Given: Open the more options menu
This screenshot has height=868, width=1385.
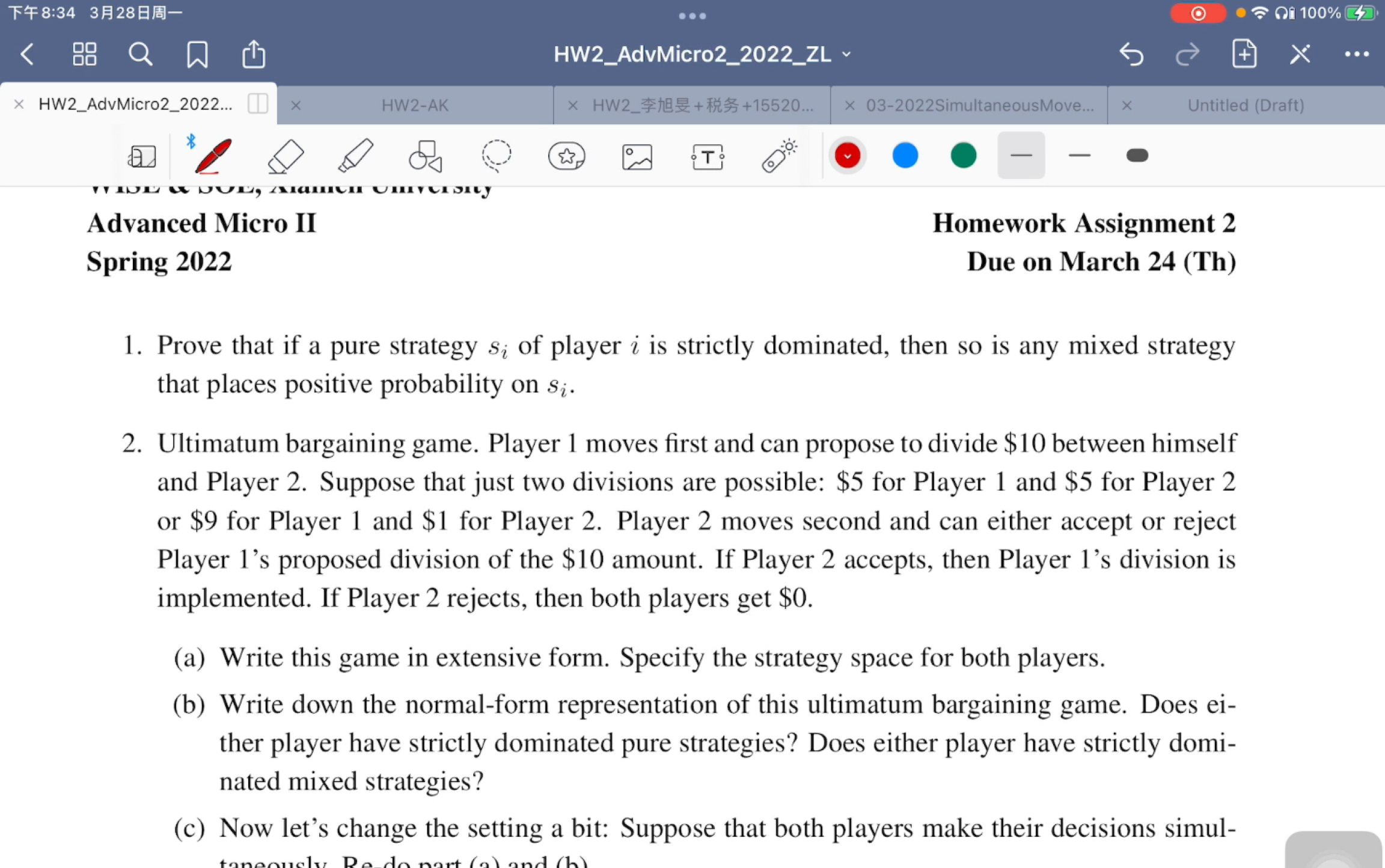Looking at the screenshot, I should [x=1357, y=54].
